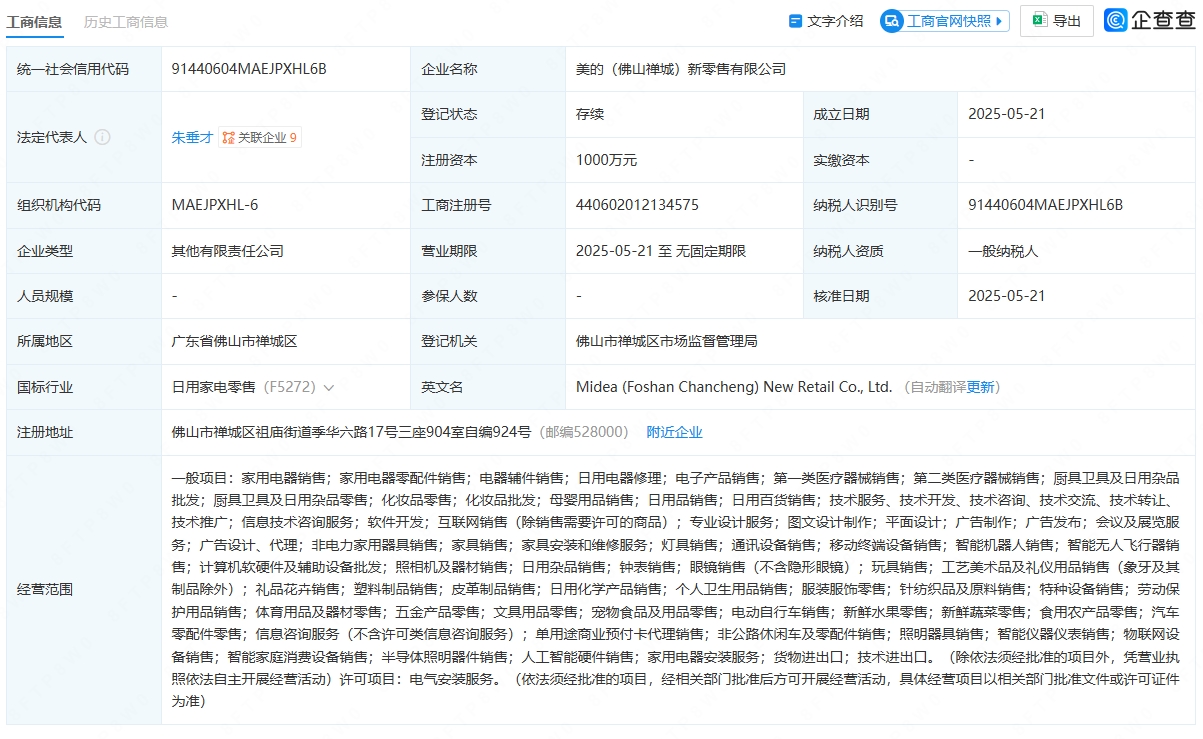Click the 注册资本 field label
The image size is (1203, 739).
coord(449,160)
